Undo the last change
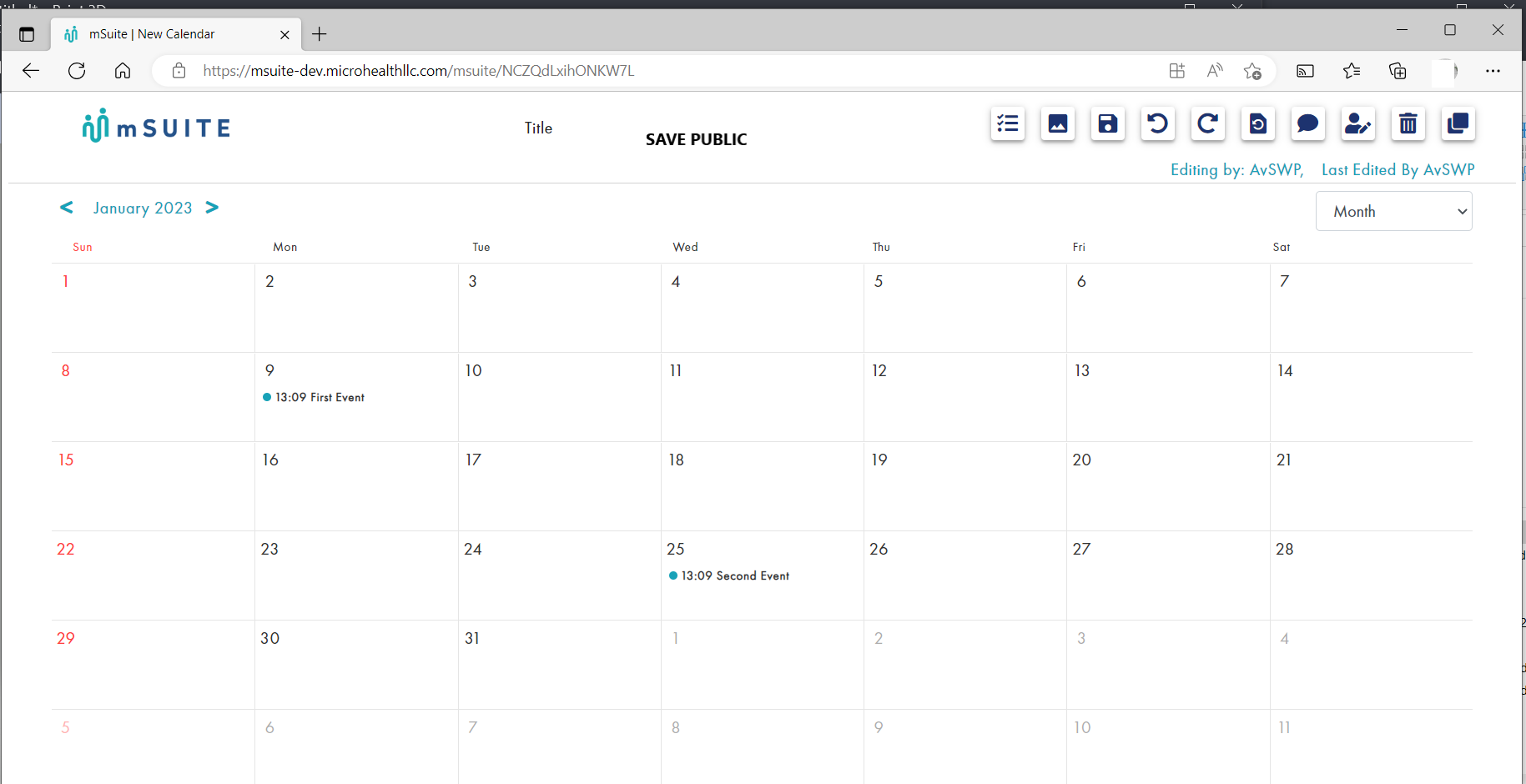Viewport: 1526px width, 784px height. click(1157, 123)
